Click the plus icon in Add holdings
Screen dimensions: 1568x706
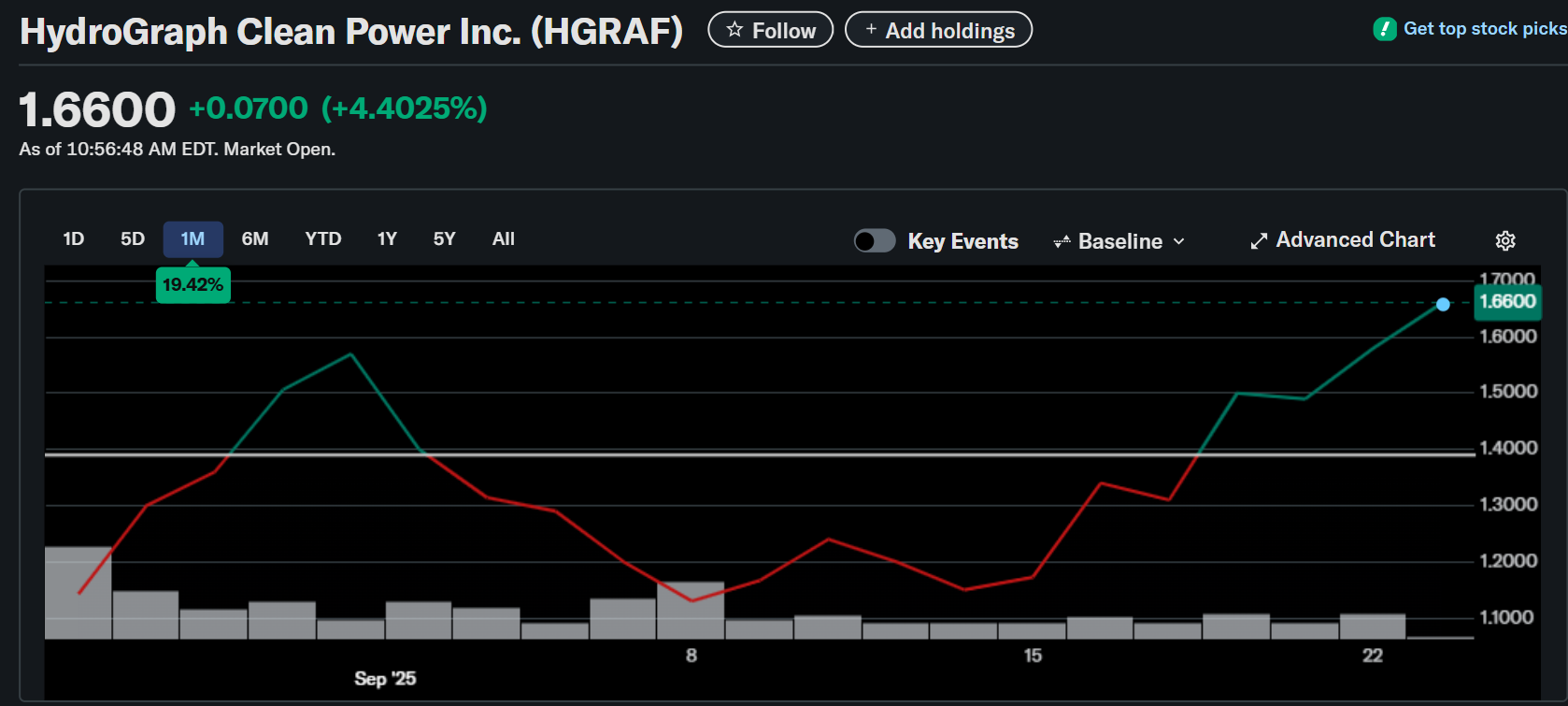871,30
